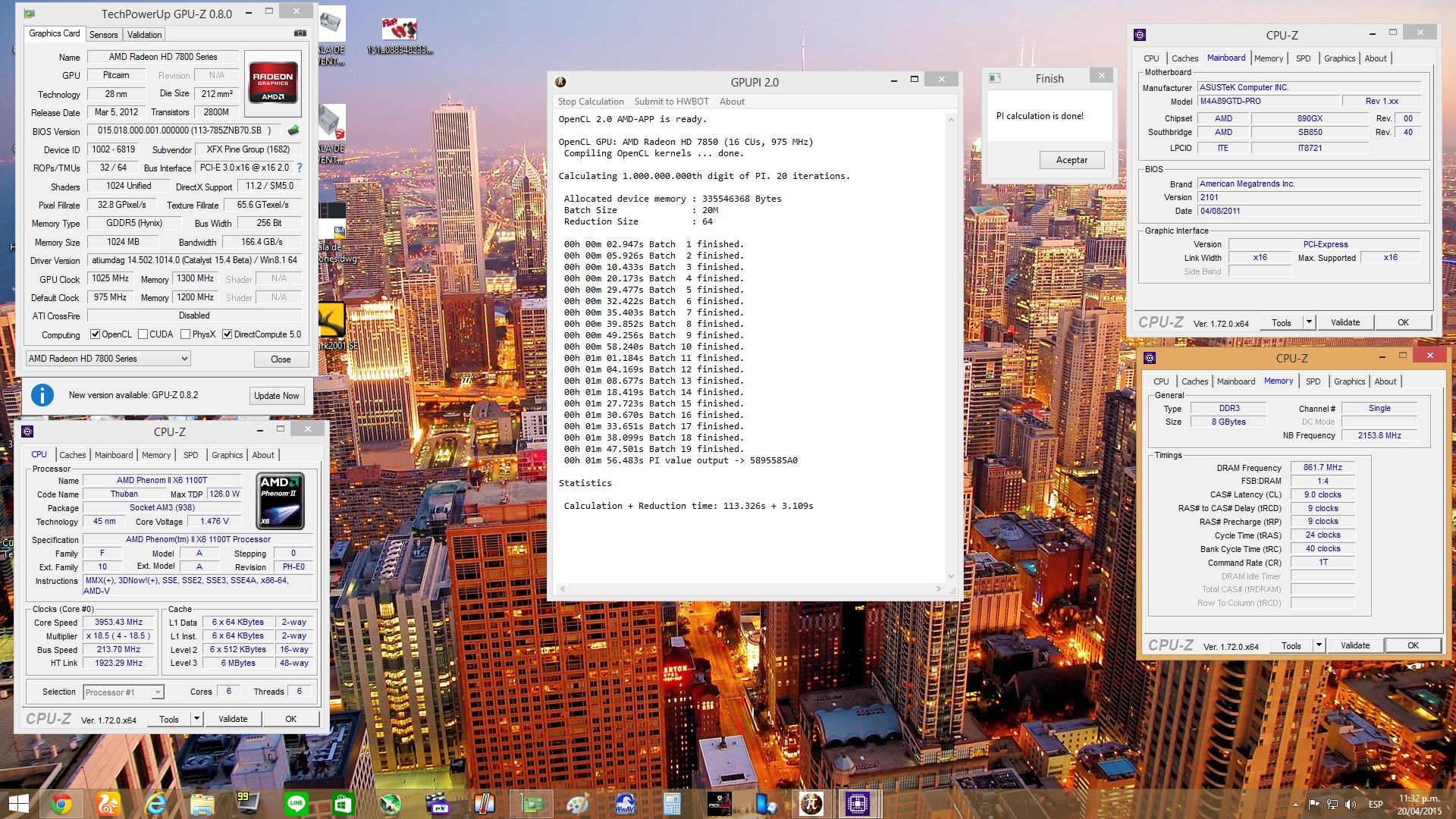Click Submit to HWBOT menu in GPUPI
This screenshot has width=1456, height=819.
coord(671,102)
